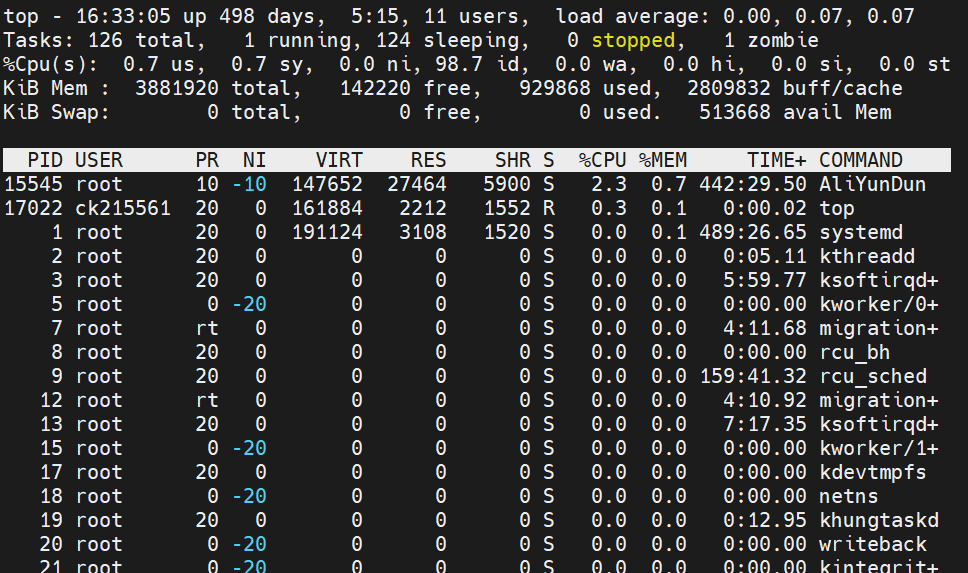Click the 0:12.95 TIME+ value
968x573 pixels.
pyautogui.click(x=765, y=521)
